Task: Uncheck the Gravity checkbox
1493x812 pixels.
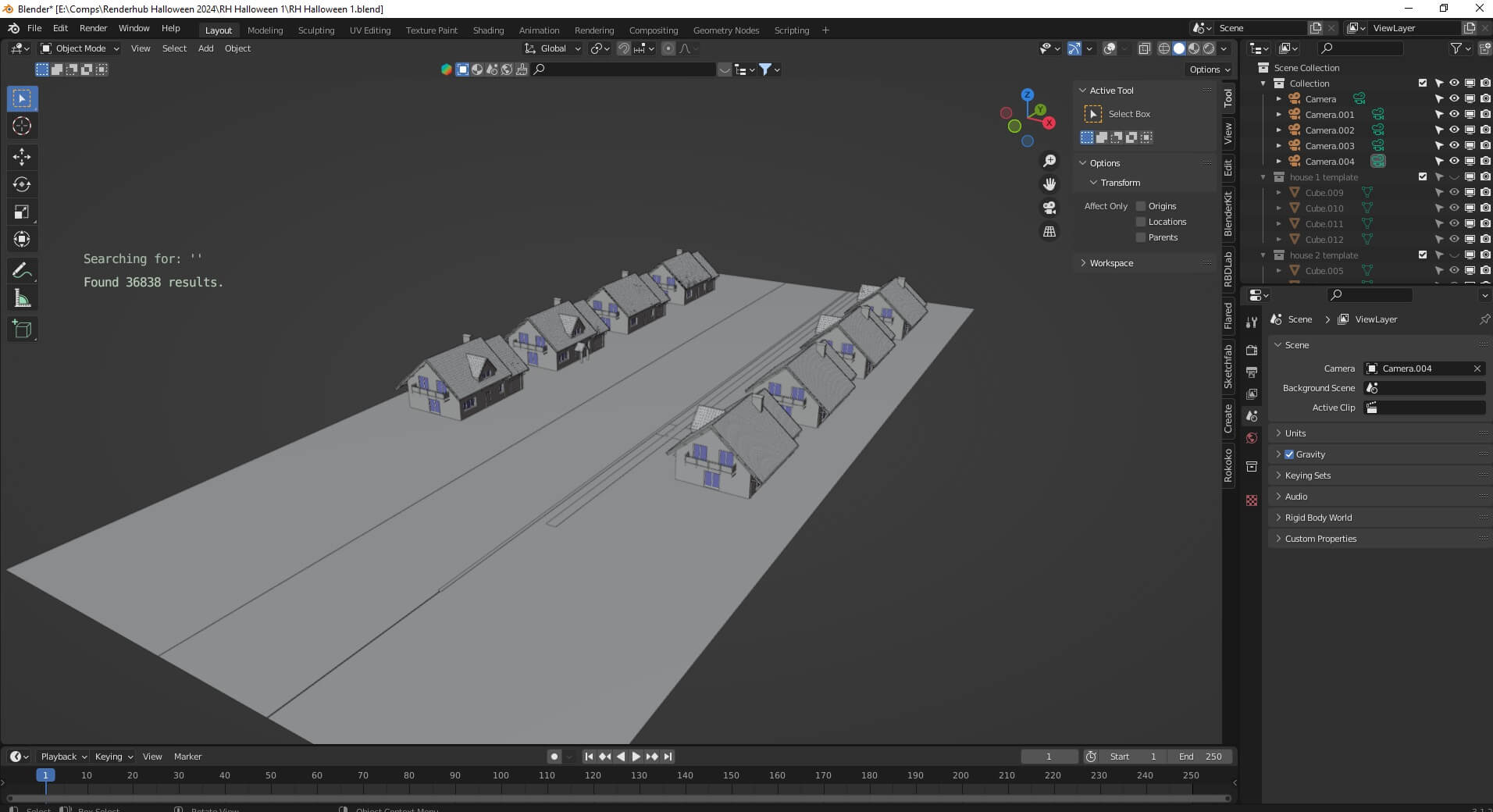Action: pos(1289,454)
